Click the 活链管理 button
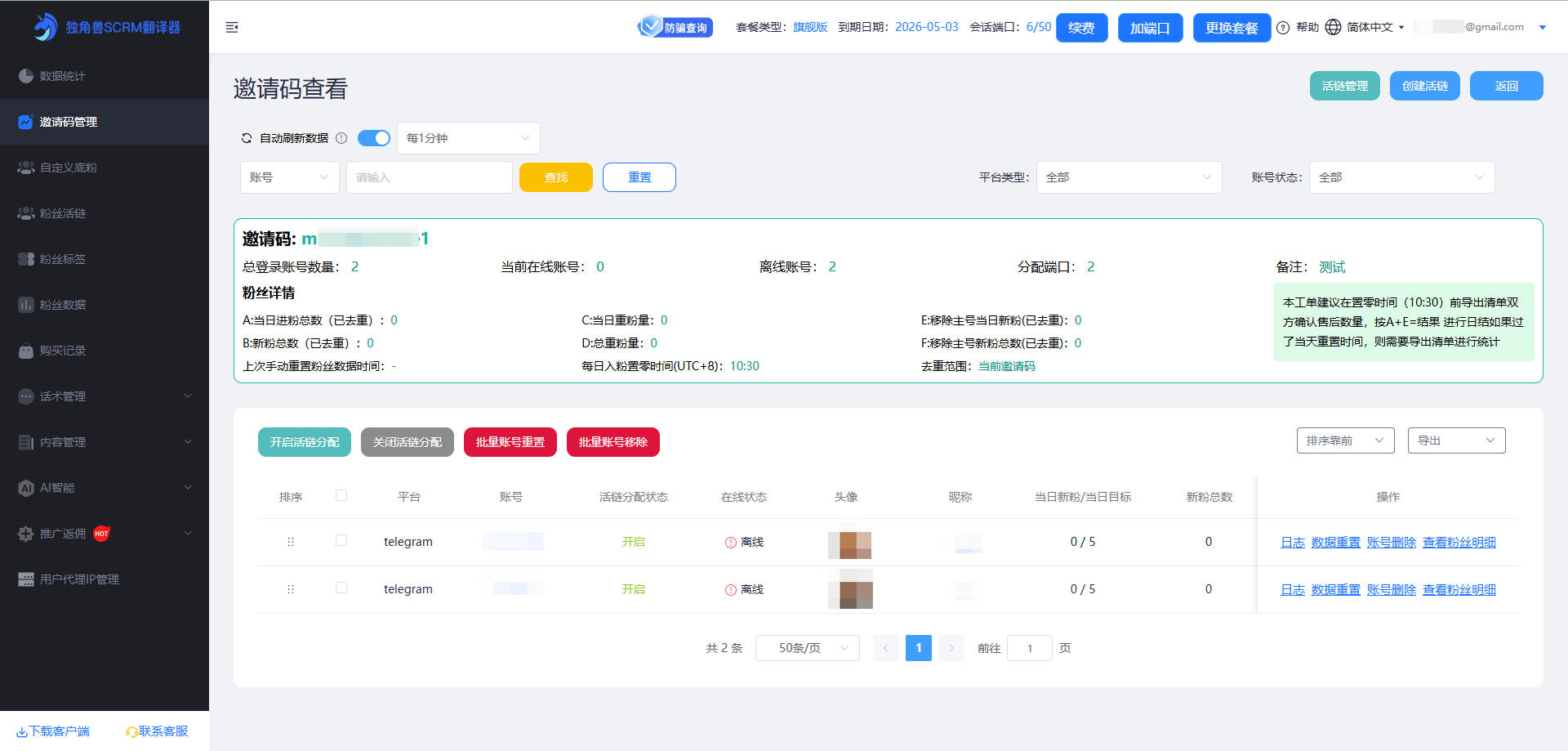Image resolution: width=1568 pixels, height=751 pixels. pyautogui.click(x=1345, y=86)
